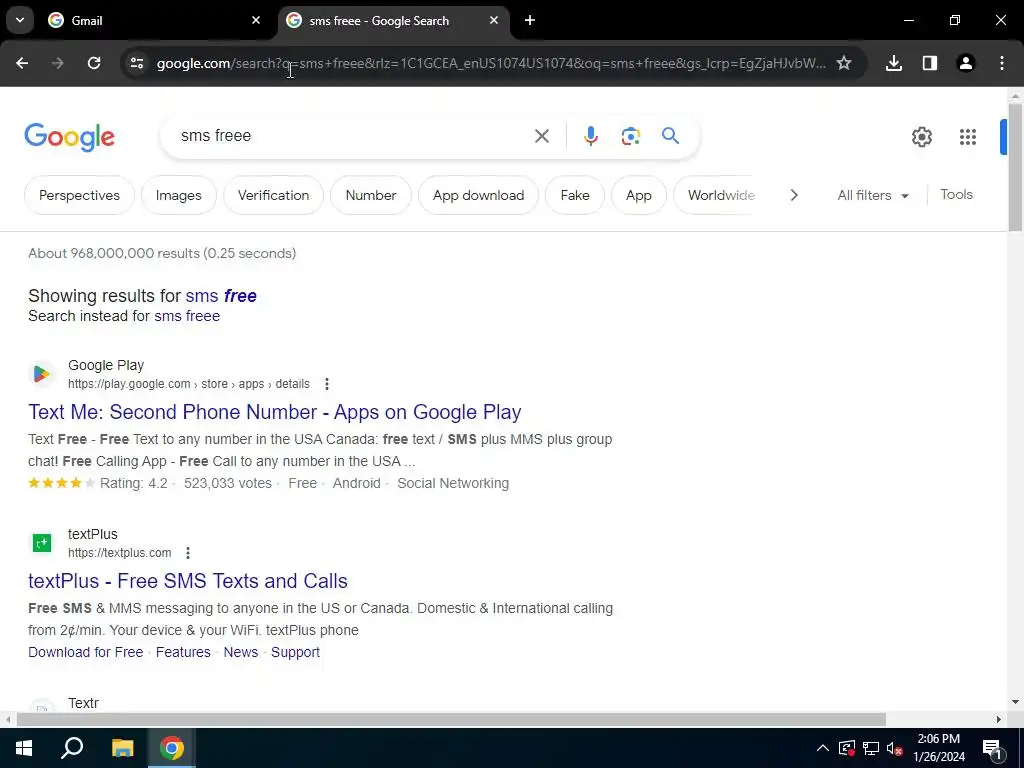Click muted volume icon in tray
The width and height of the screenshot is (1024, 768).
[895, 748]
